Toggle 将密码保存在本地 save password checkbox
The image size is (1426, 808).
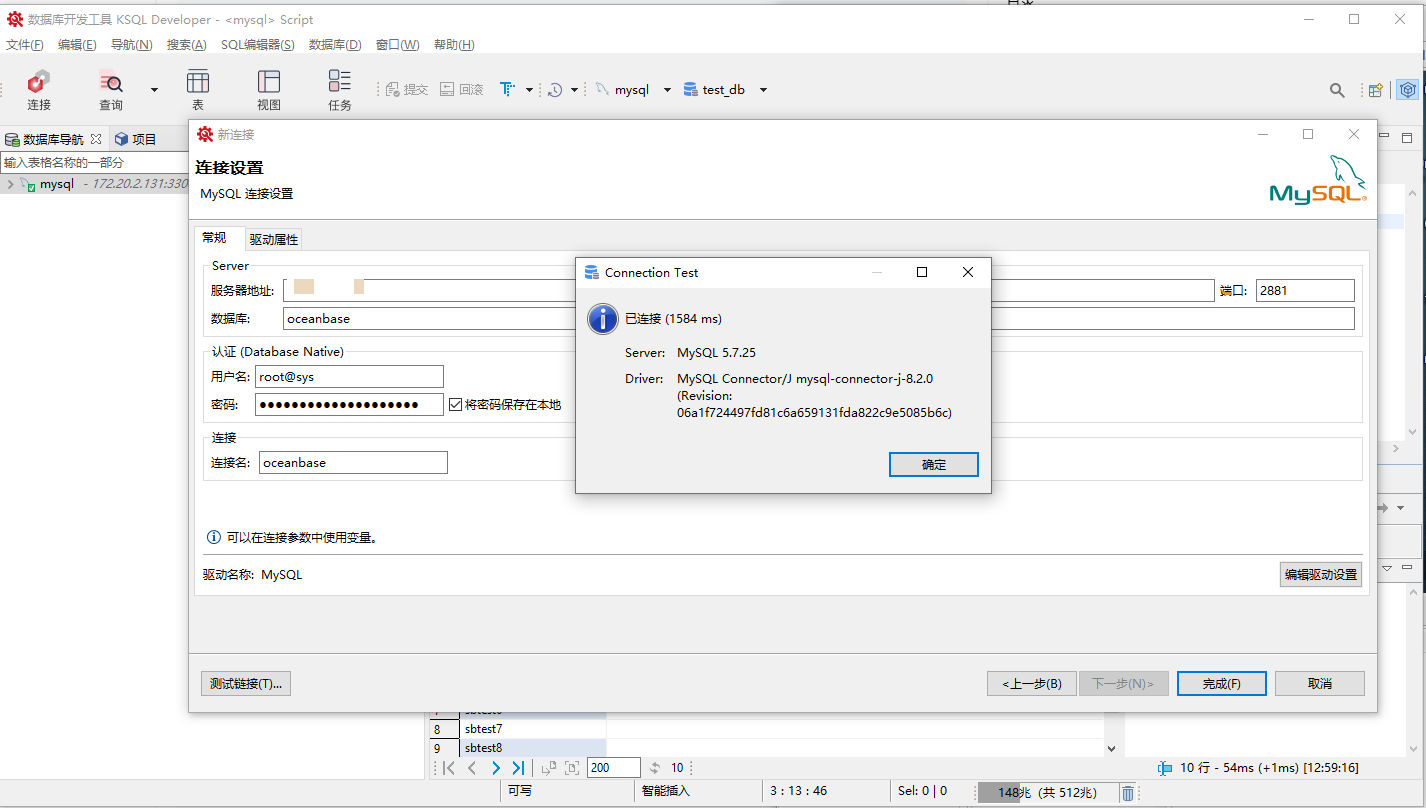tap(456, 405)
